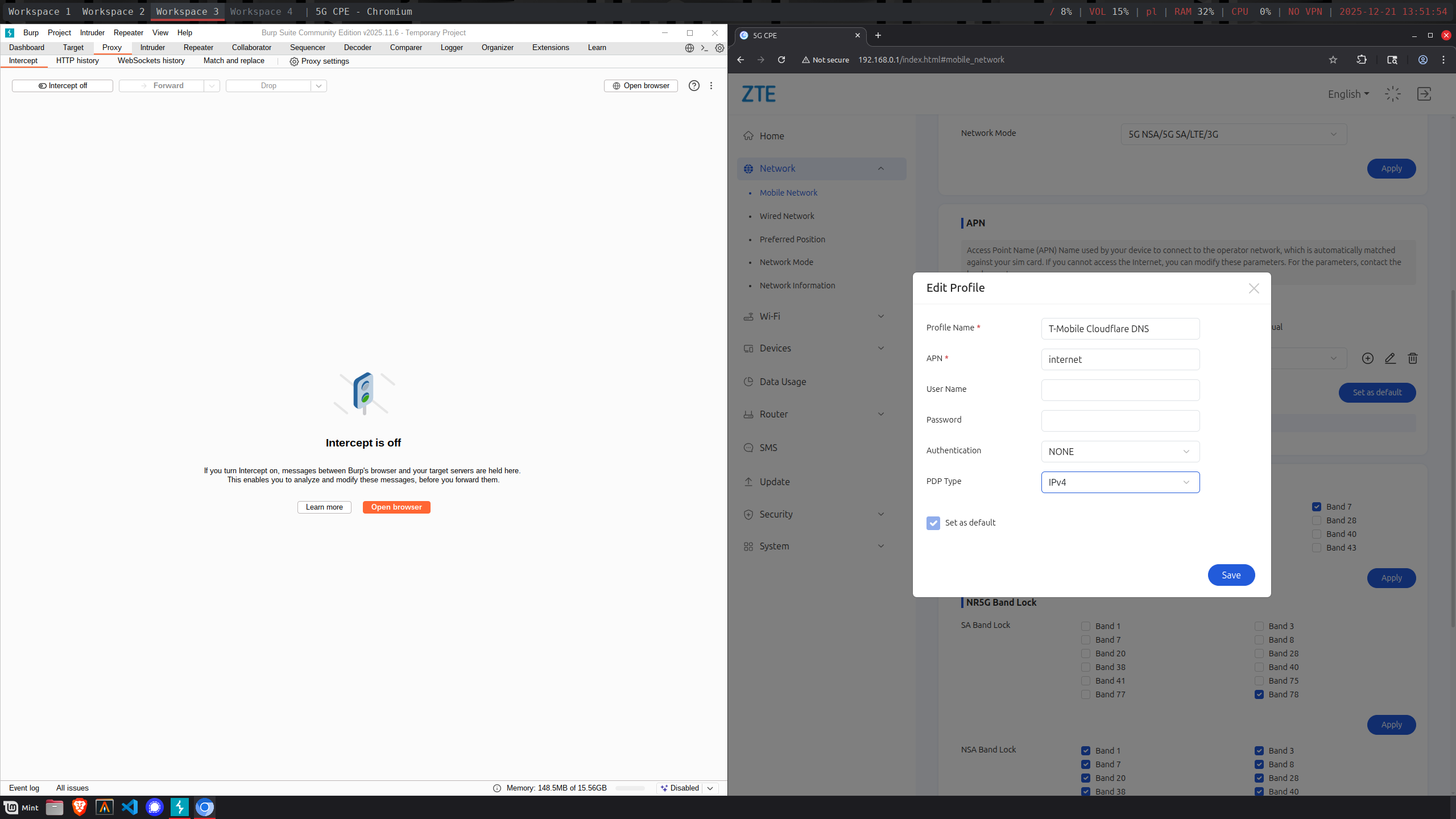This screenshot has width=1456, height=819.
Task: Toggle the Intercept off button
Action: tap(63, 86)
